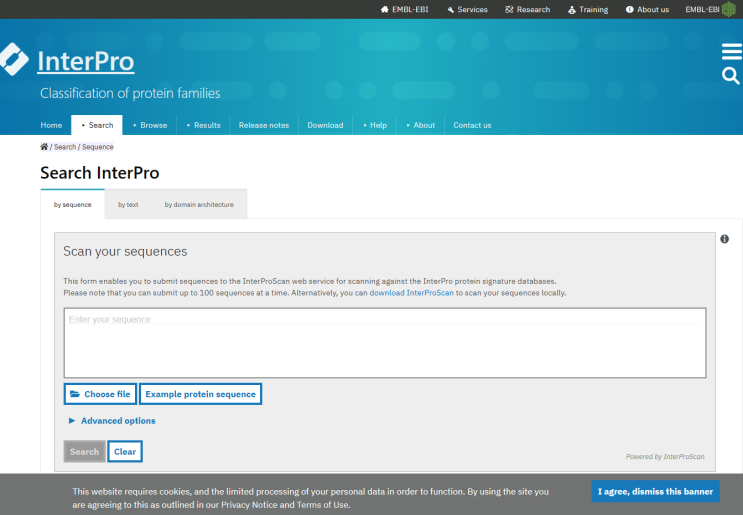
Task: Click the home icon in breadcrumb
Action: (44, 147)
